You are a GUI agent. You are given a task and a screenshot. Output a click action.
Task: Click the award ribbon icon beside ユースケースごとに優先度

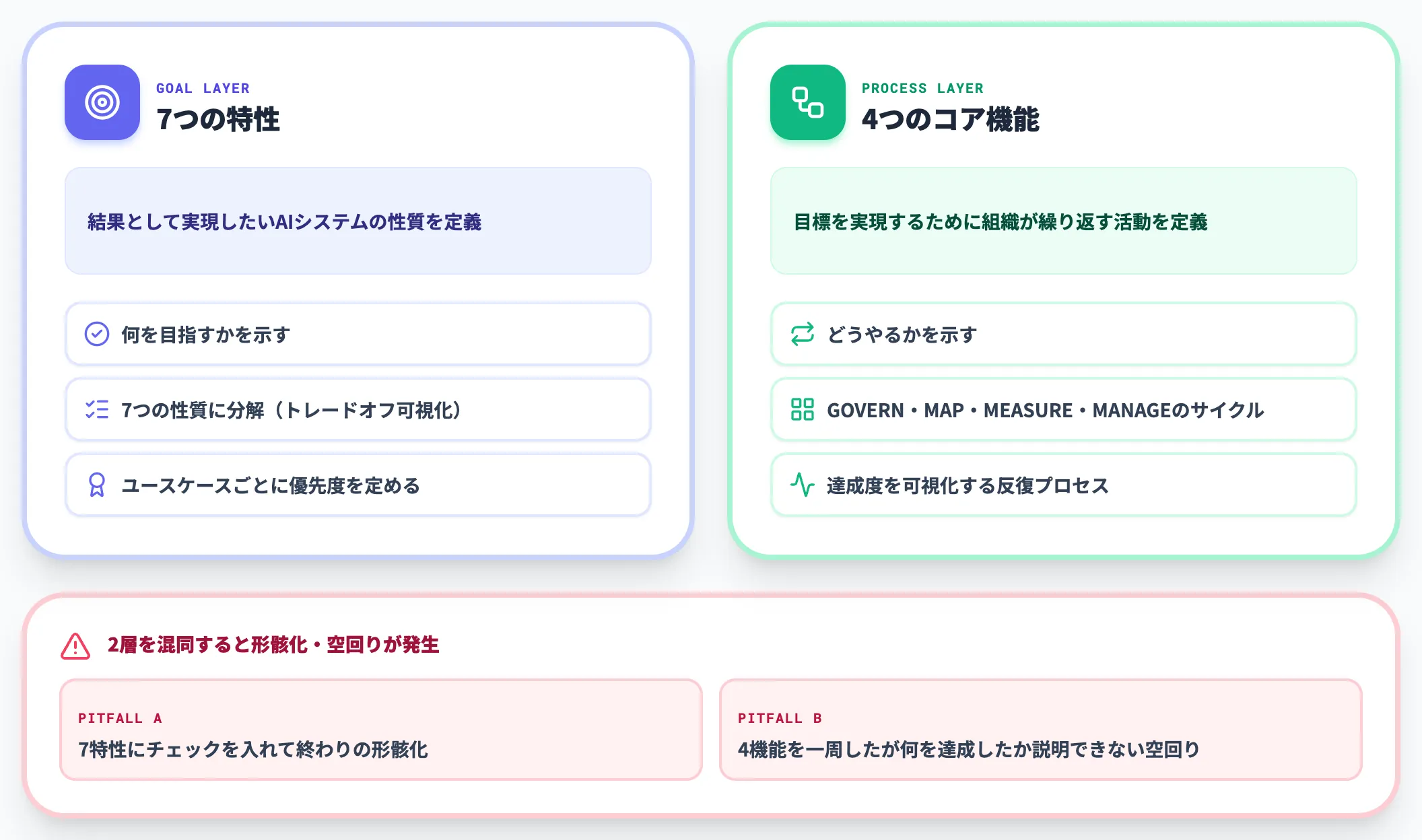coord(97,485)
